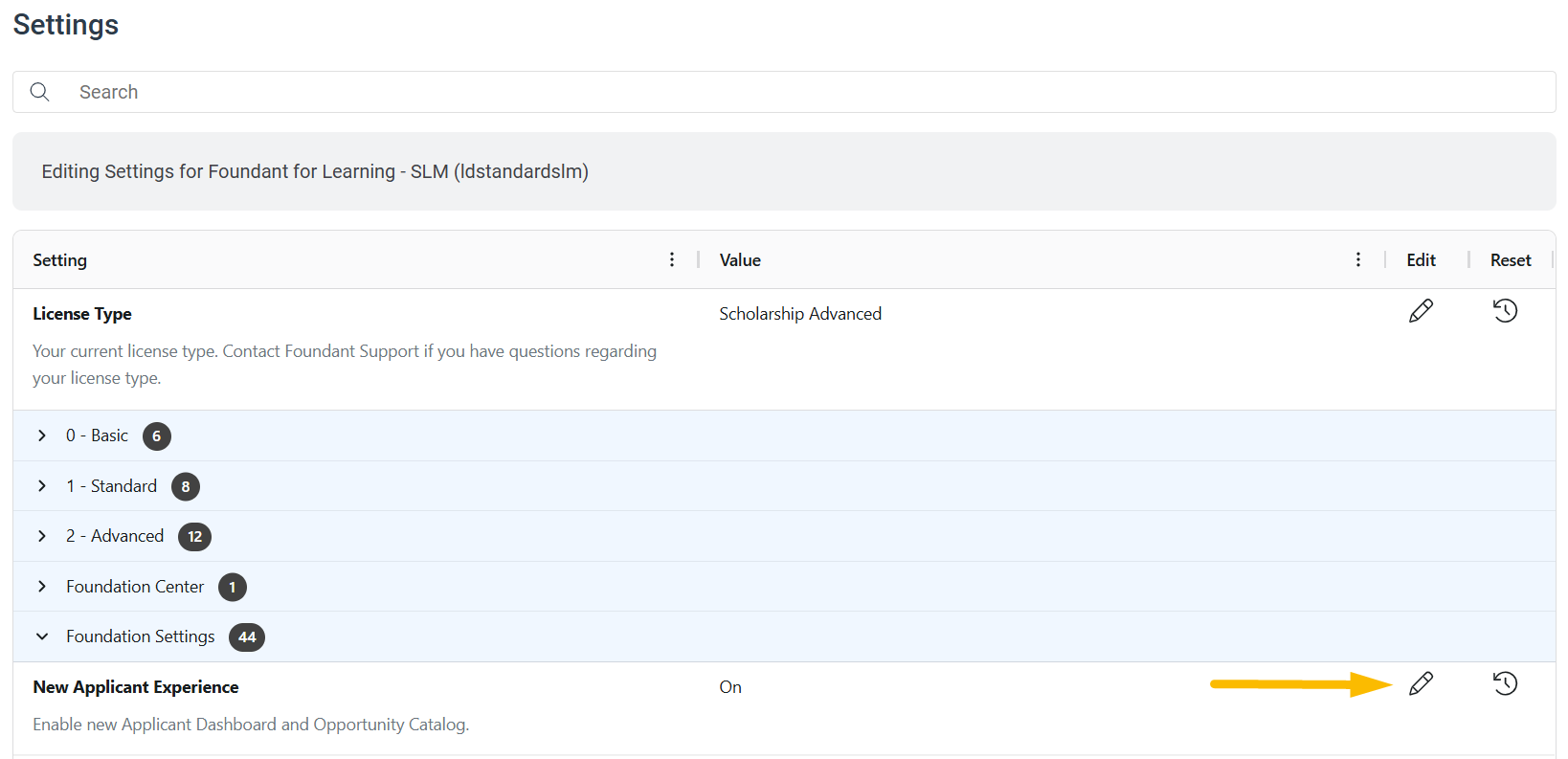Click the 12 count badge on Advanced
Viewport: 1568px width, 759px height.
click(x=195, y=537)
